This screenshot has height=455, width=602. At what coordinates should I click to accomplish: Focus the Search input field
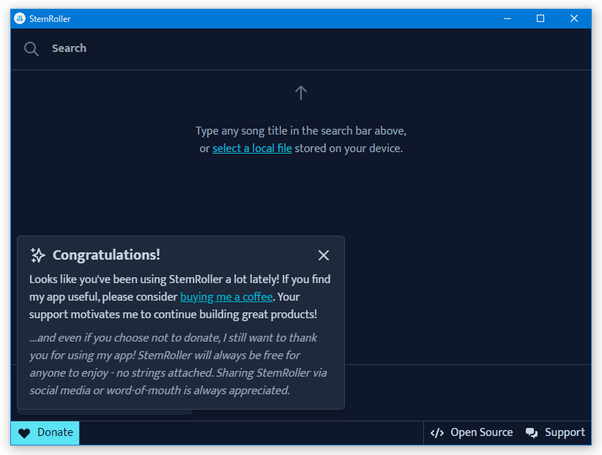point(301,49)
